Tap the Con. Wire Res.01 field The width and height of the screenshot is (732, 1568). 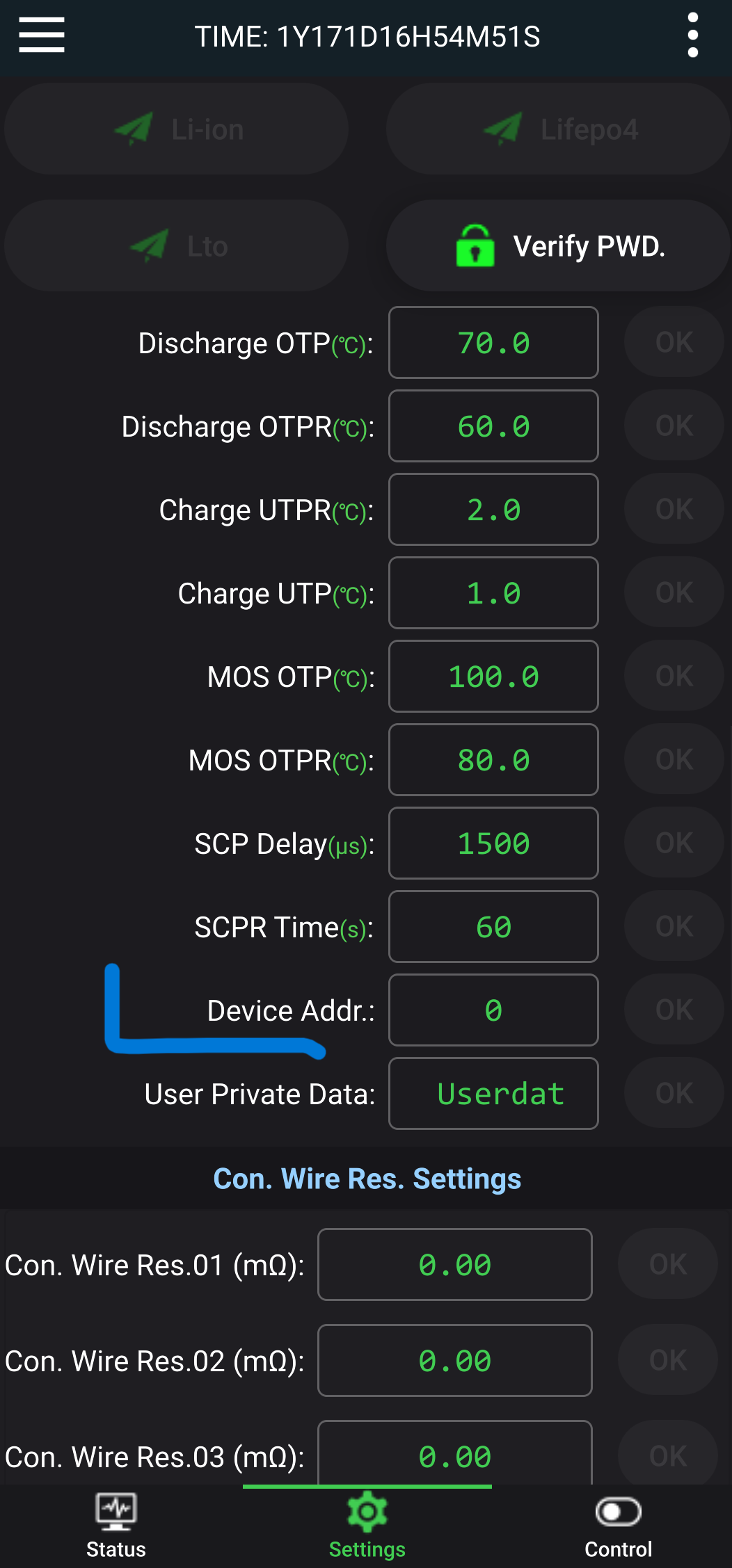tap(455, 1265)
